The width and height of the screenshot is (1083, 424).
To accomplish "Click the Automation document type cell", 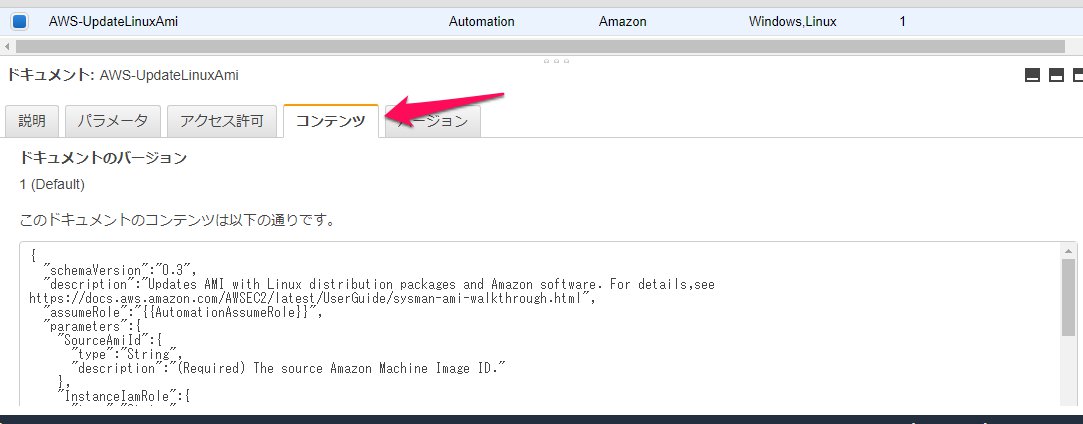I will pos(481,21).
